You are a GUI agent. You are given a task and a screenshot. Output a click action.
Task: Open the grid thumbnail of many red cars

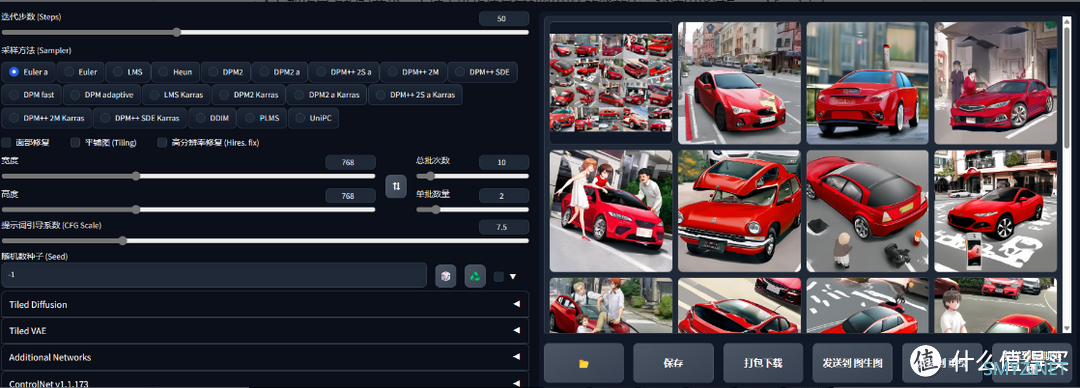[x=611, y=83]
